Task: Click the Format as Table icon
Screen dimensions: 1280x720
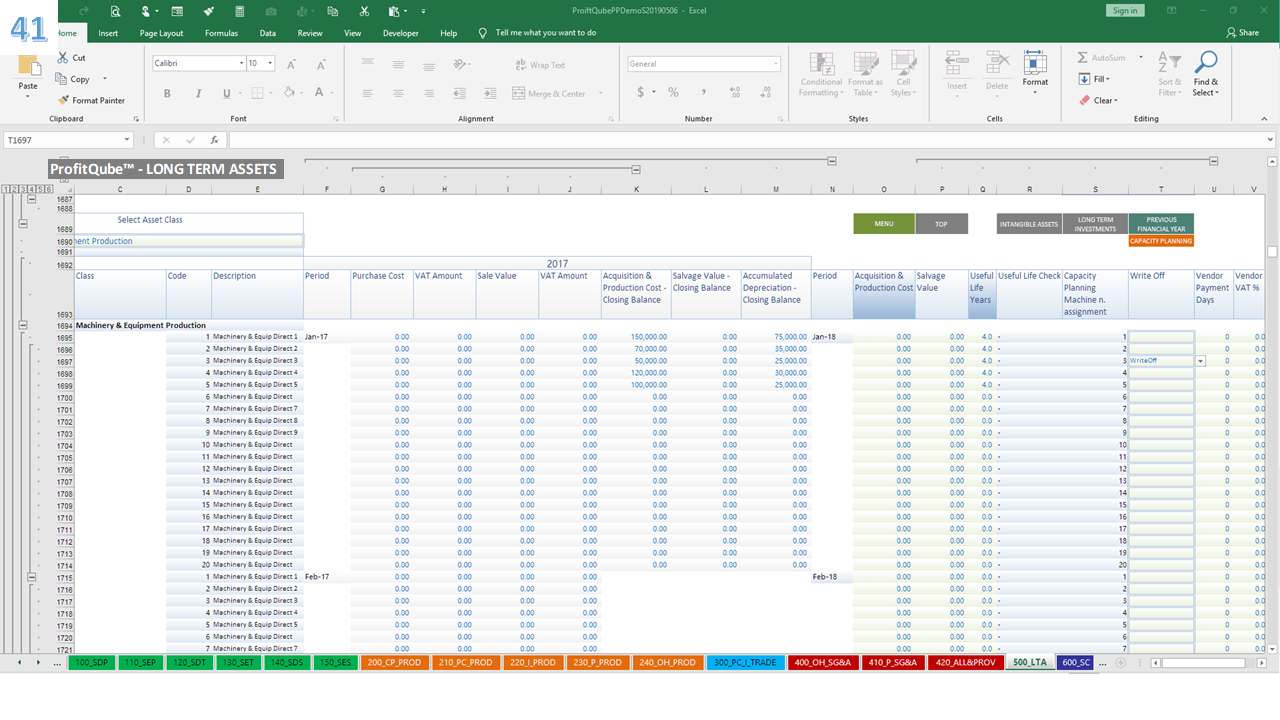Action: click(x=865, y=64)
